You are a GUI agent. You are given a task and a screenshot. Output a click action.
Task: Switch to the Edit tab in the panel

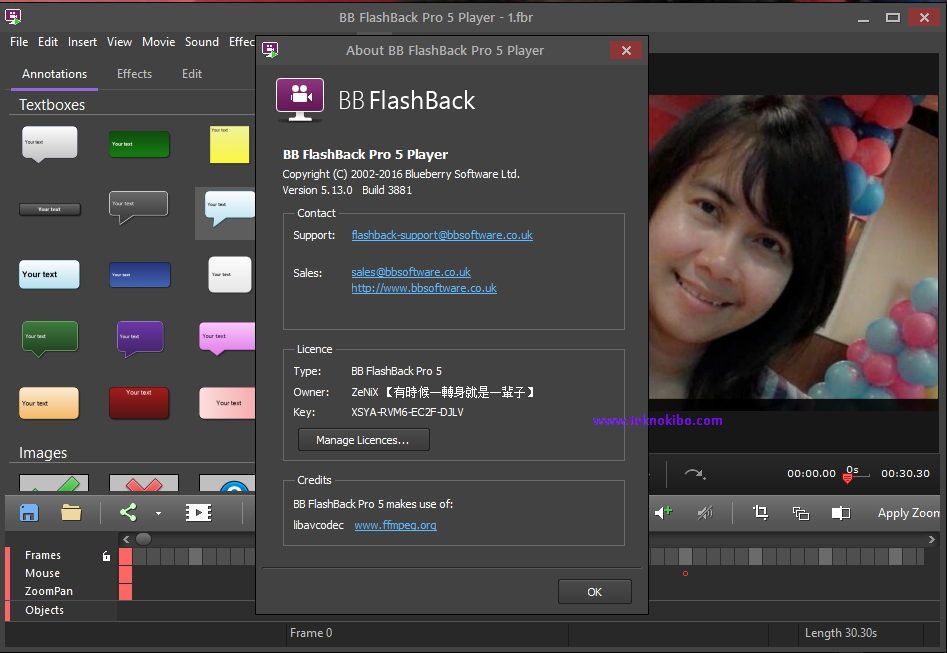point(192,74)
